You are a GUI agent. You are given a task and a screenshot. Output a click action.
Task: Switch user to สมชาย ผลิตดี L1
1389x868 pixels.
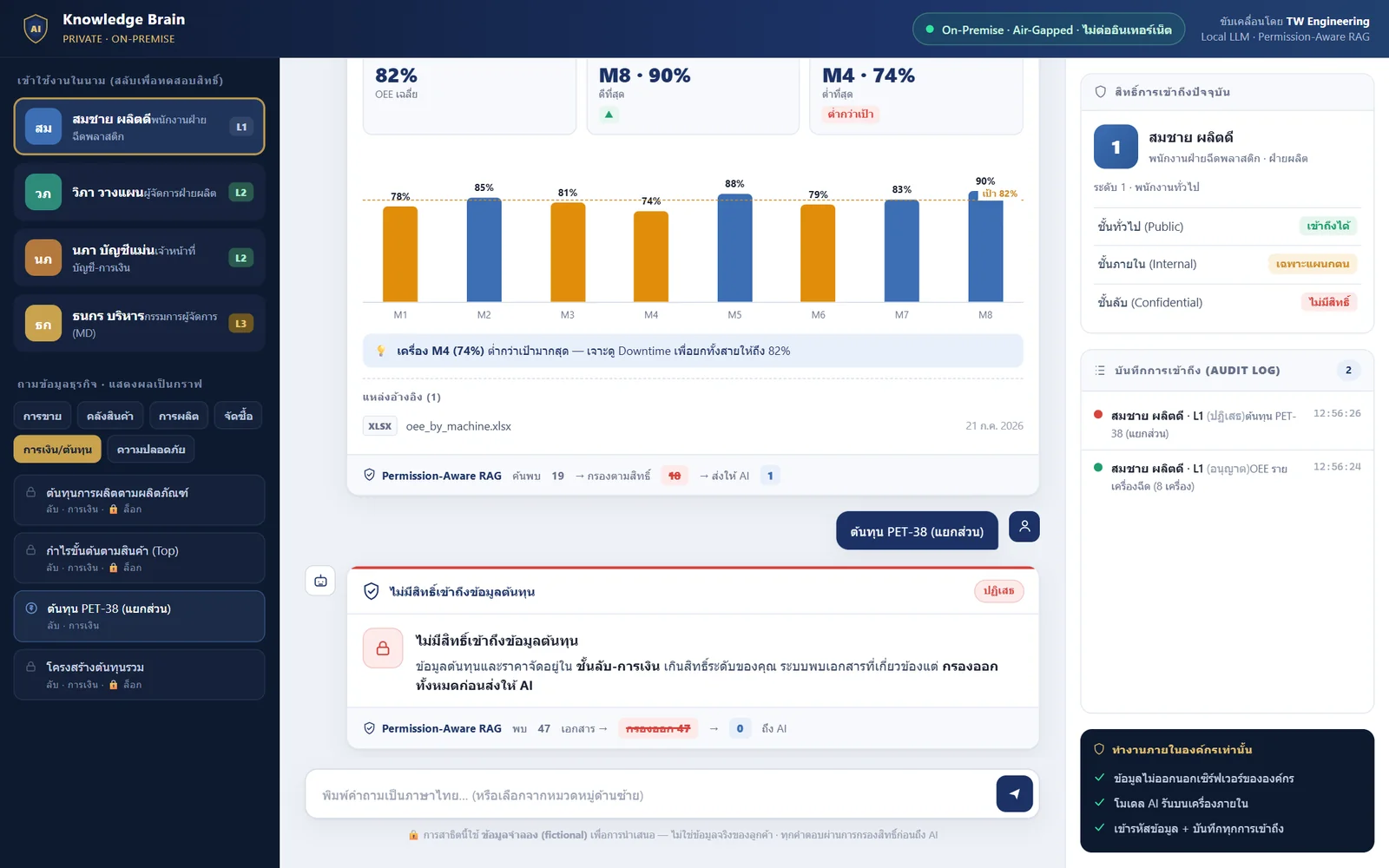pyautogui.click(x=139, y=127)
